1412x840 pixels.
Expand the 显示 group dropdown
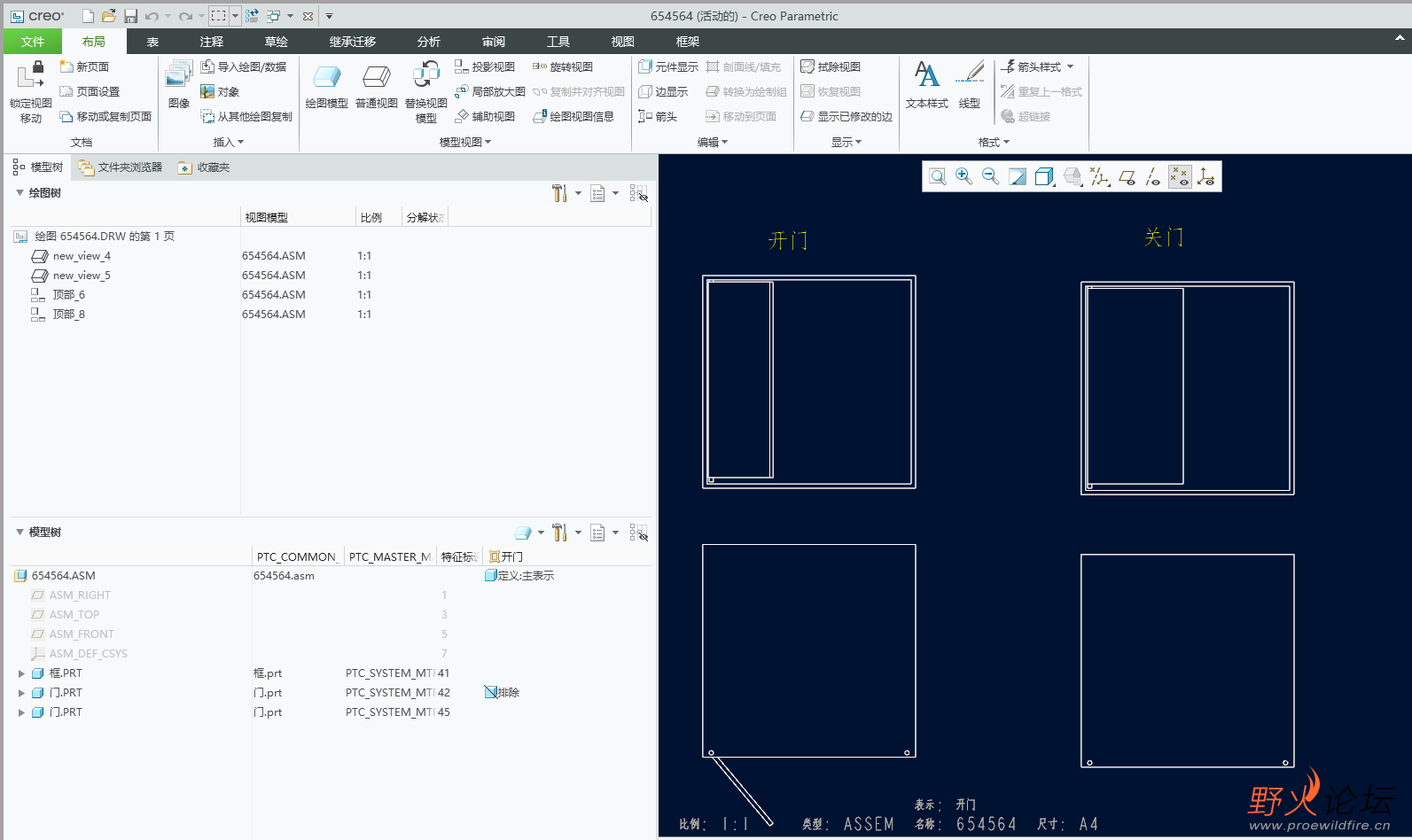click(846, 142)
